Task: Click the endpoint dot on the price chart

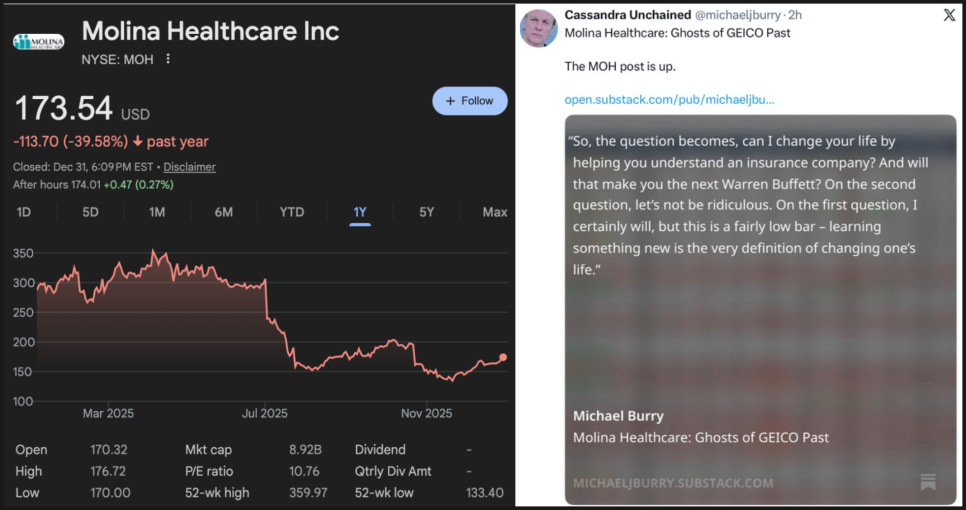Action: pos(503,357)
